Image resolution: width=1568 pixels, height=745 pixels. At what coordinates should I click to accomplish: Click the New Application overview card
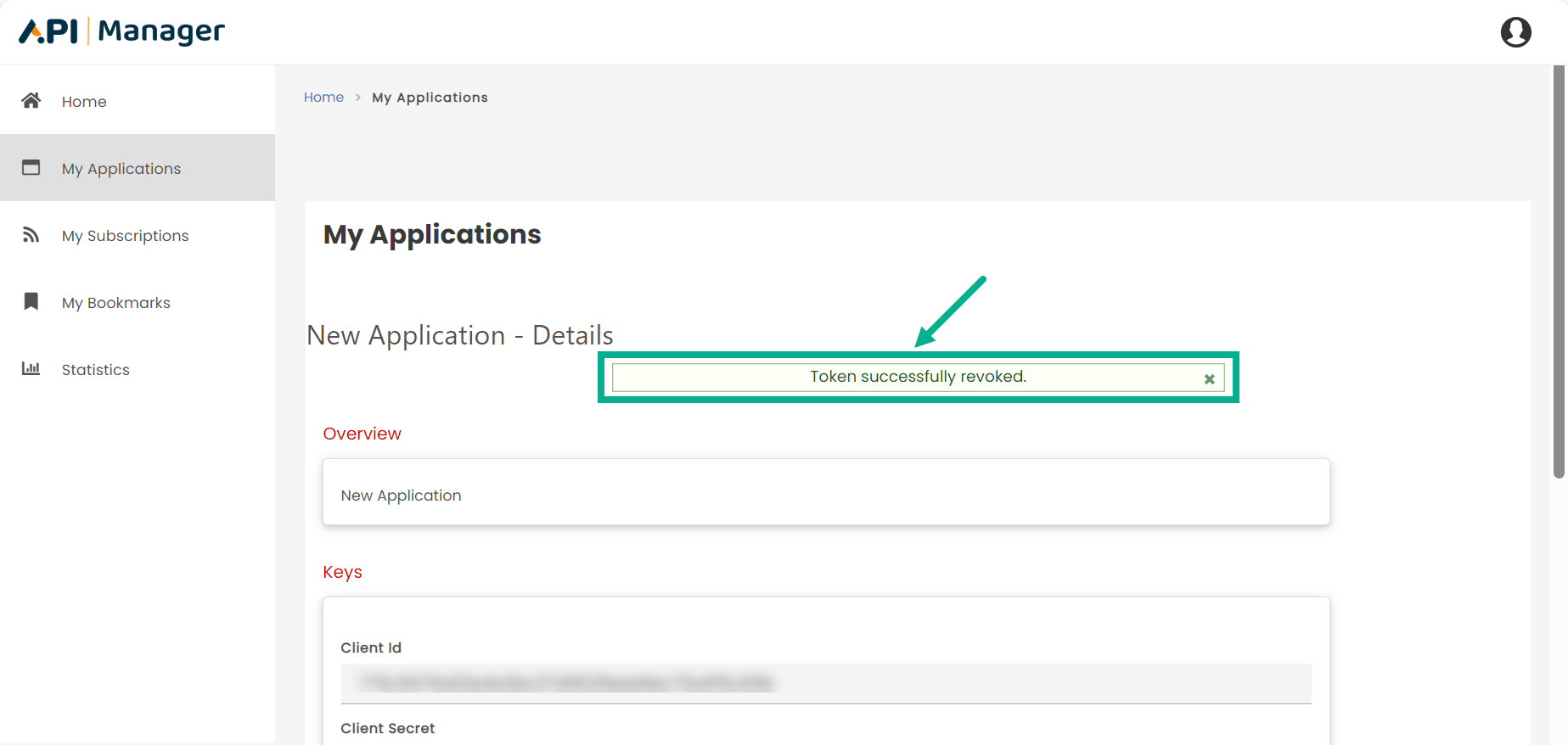(x=825, y=492)
